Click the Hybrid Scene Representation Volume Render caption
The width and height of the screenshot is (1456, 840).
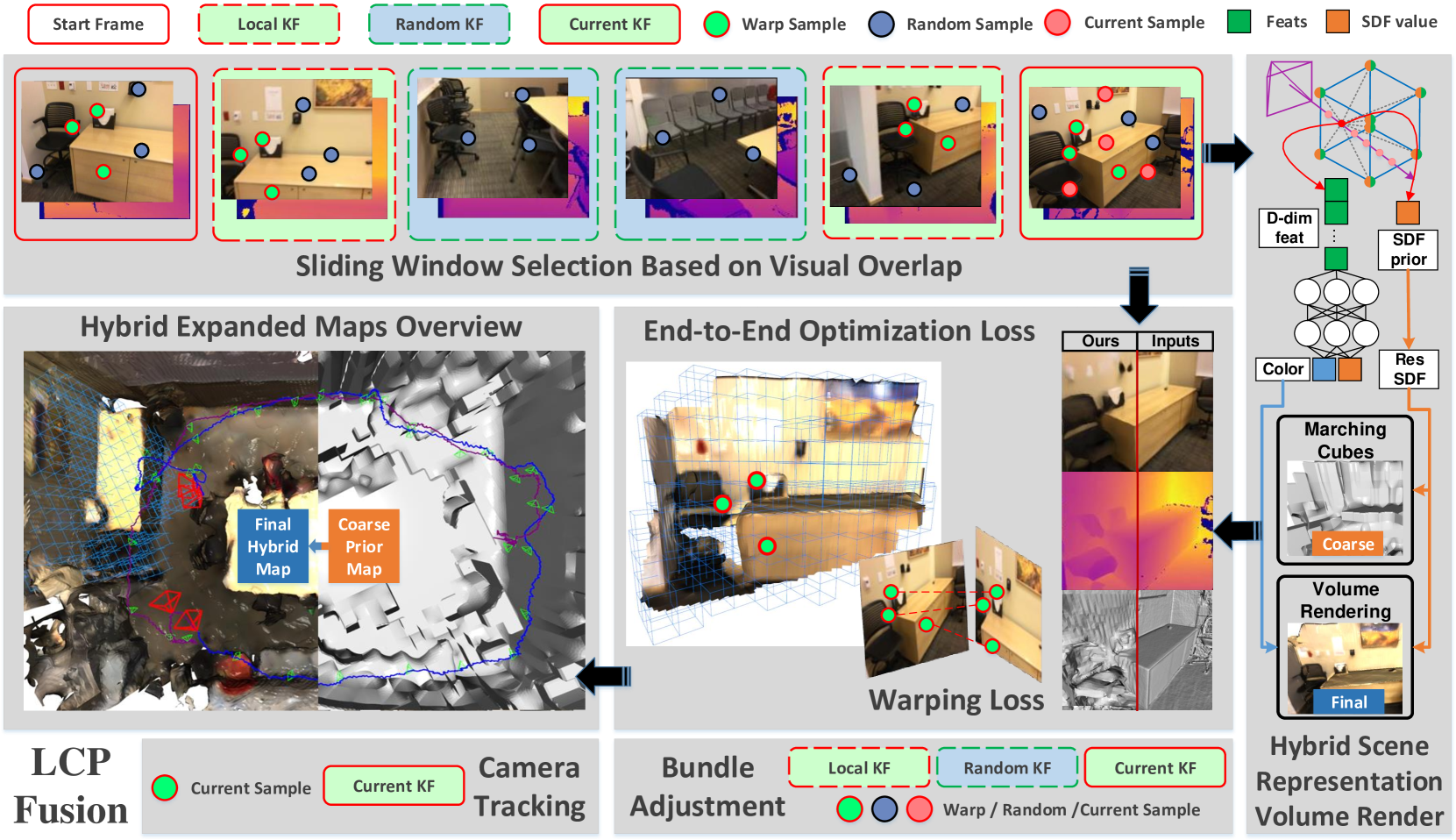point(1349,781)
